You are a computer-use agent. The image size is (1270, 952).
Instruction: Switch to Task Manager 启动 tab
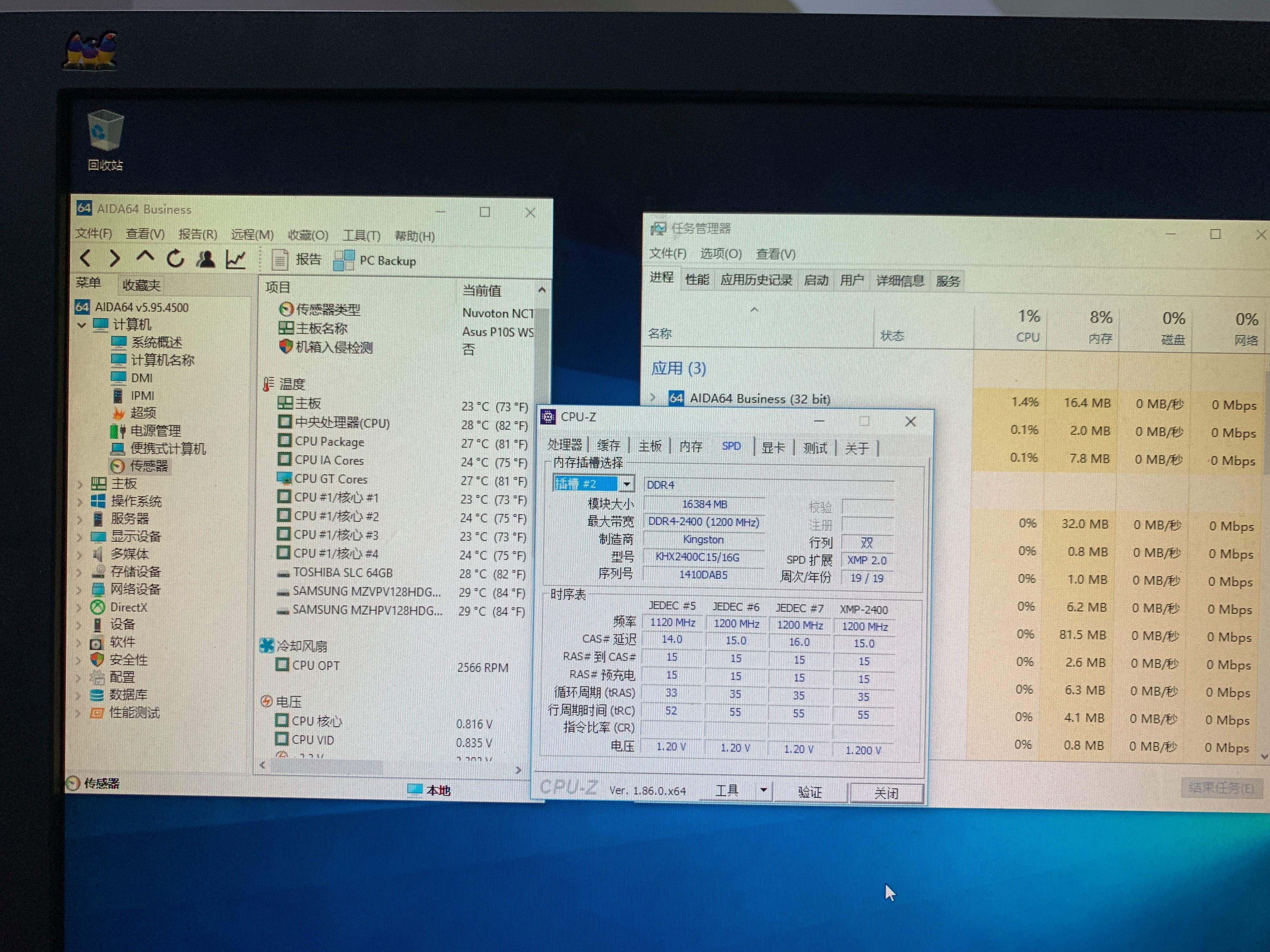(x=816, y=280)
